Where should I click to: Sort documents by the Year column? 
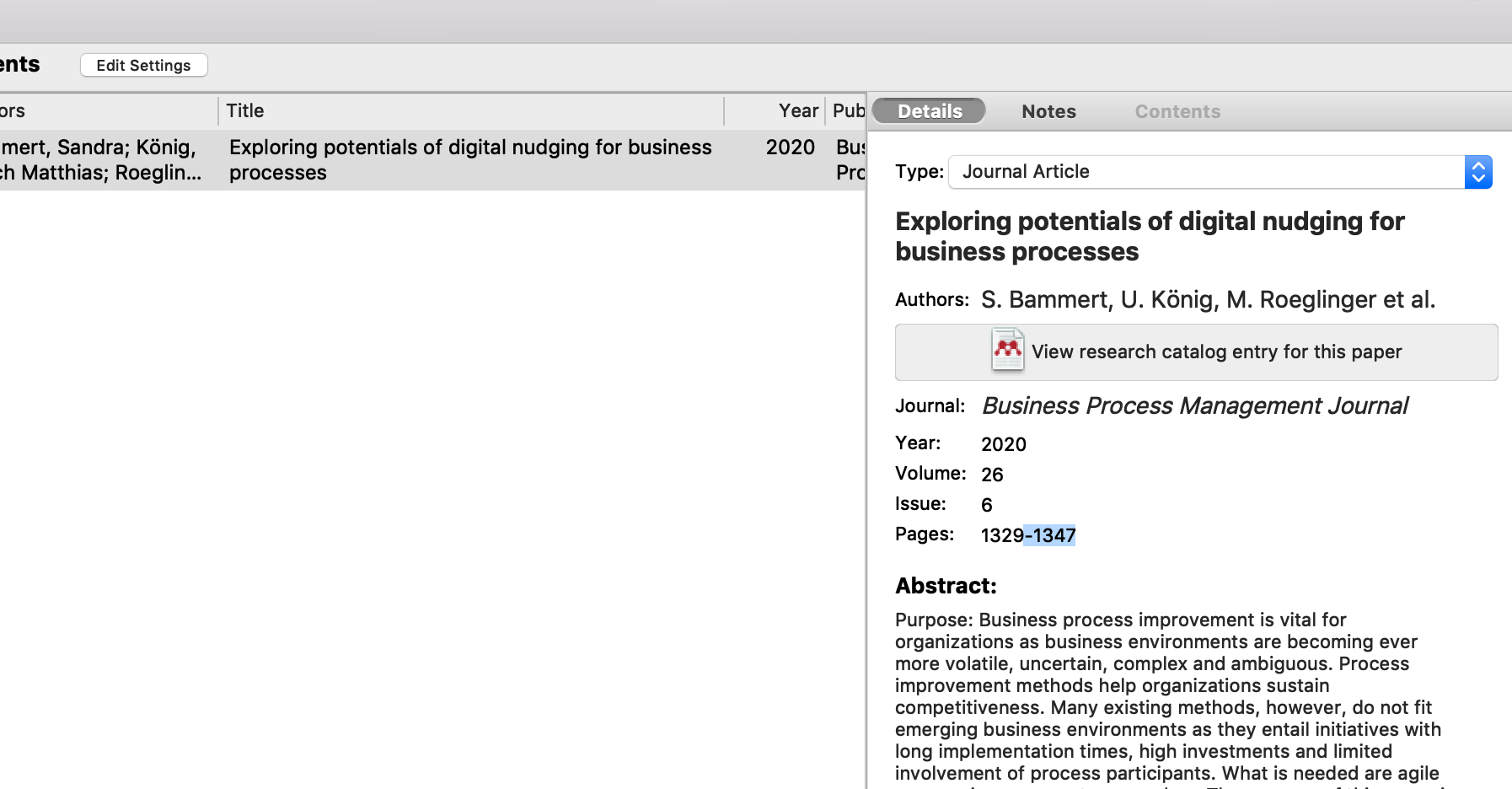point(796,111)
